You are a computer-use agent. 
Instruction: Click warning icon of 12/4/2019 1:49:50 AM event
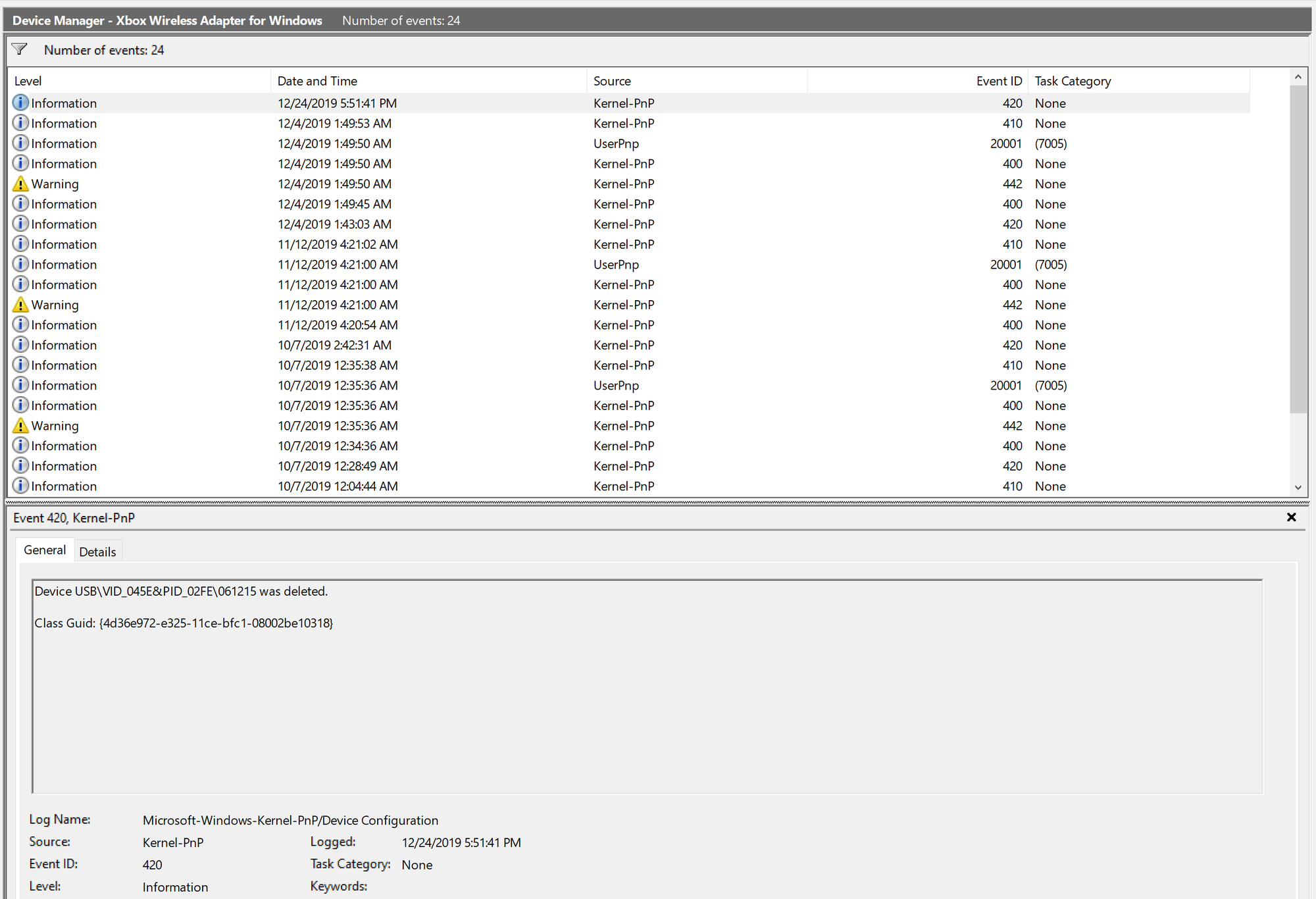tap(20, 184)
